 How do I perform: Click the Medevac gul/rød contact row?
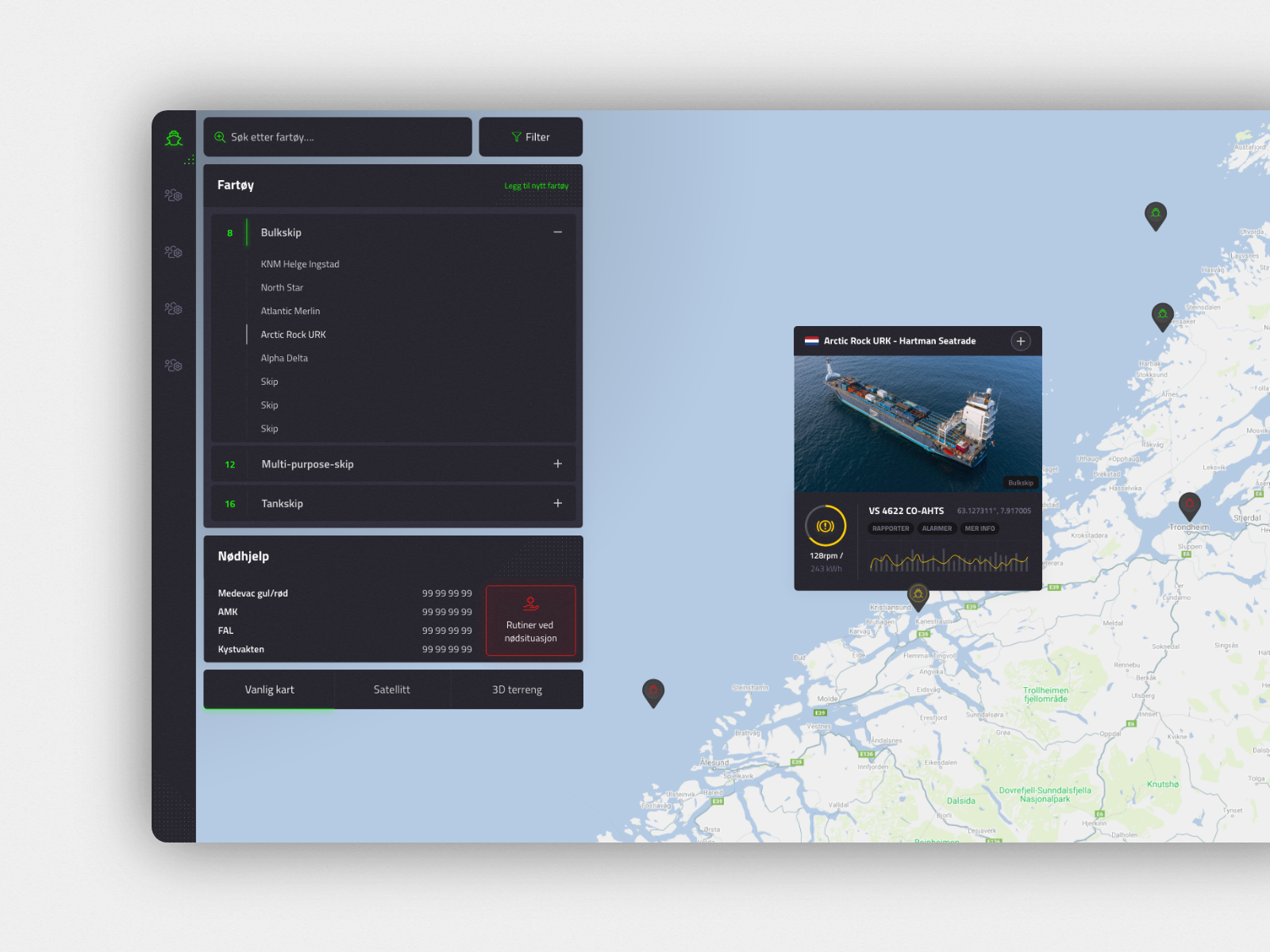[344, 593]
